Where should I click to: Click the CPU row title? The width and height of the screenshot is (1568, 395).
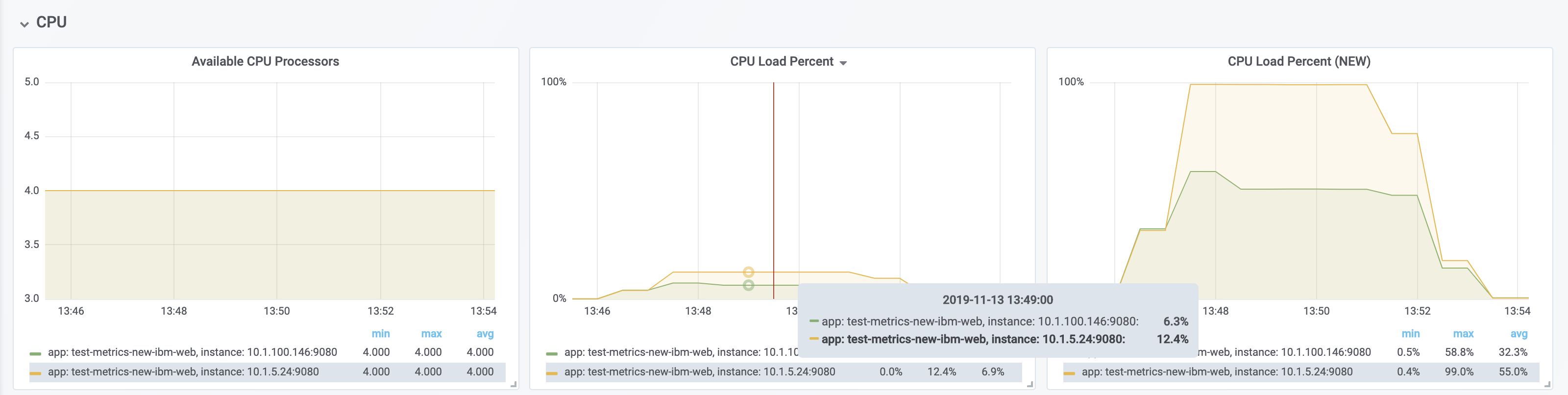pyautogui.click(x=51, y=23)
